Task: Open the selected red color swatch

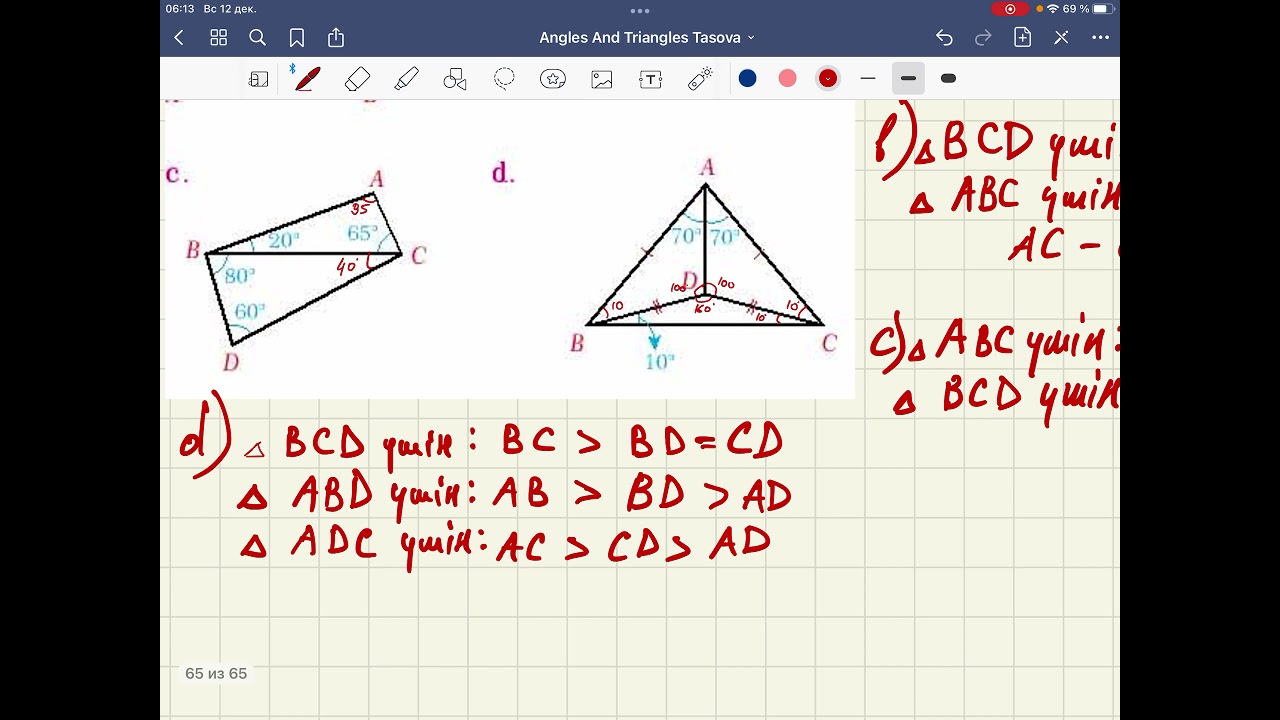Action: (x=828, y=78)
